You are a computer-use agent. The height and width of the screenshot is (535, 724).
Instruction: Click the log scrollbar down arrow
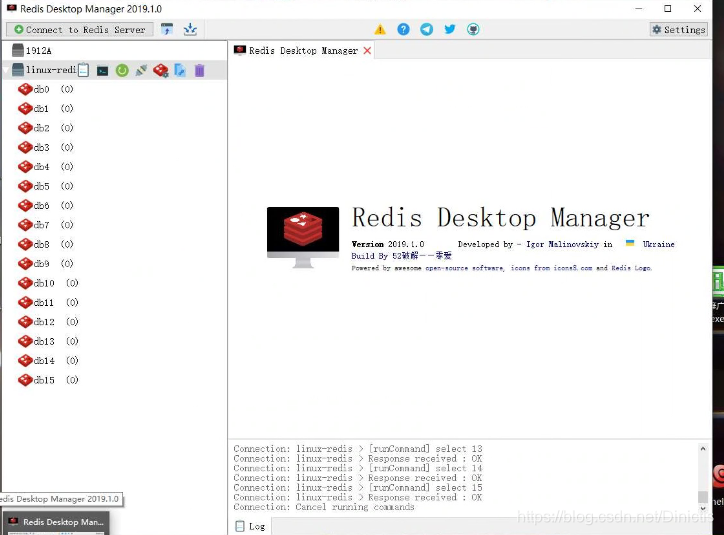tap(703, 508)
